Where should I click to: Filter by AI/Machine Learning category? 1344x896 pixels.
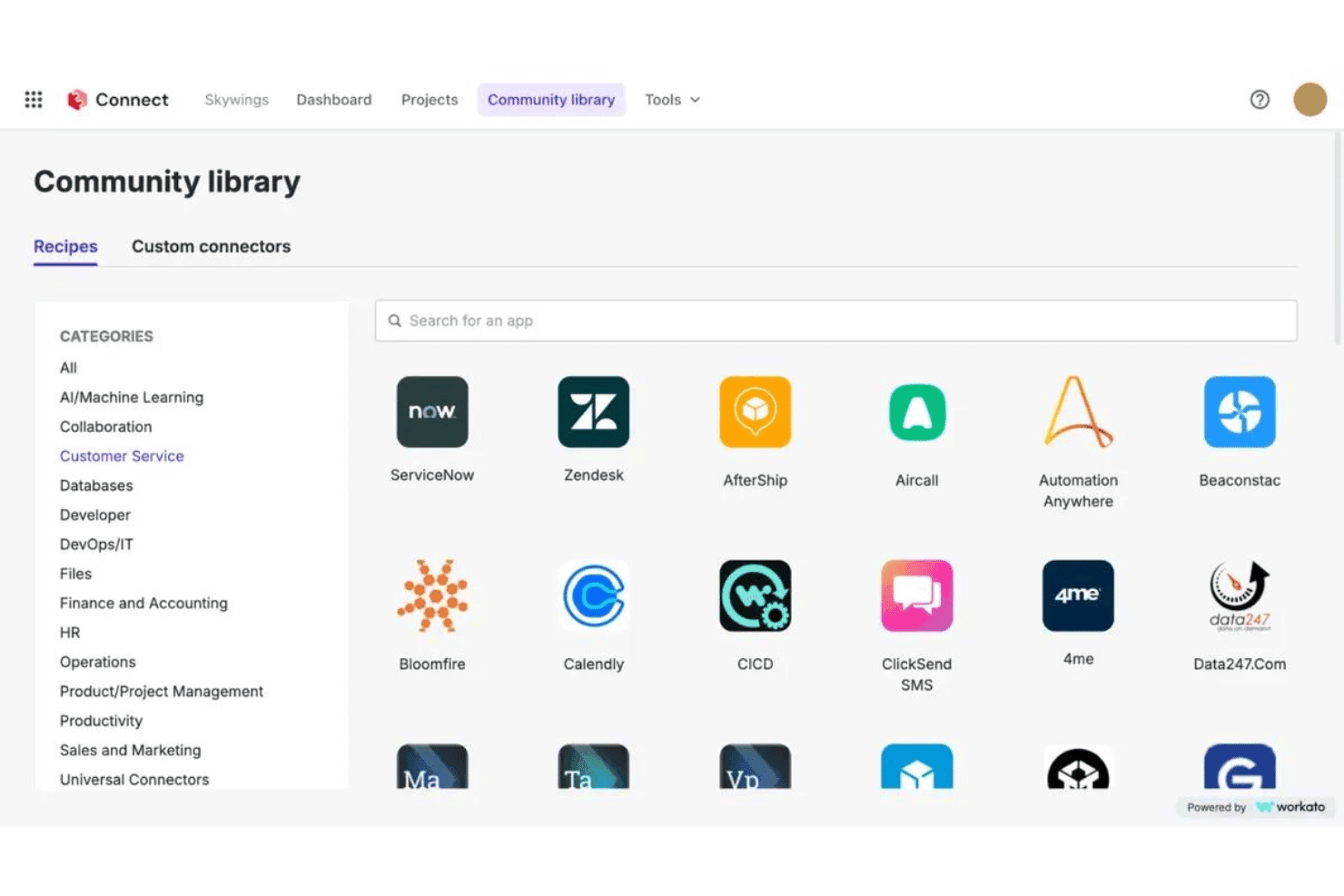[132, 398]
